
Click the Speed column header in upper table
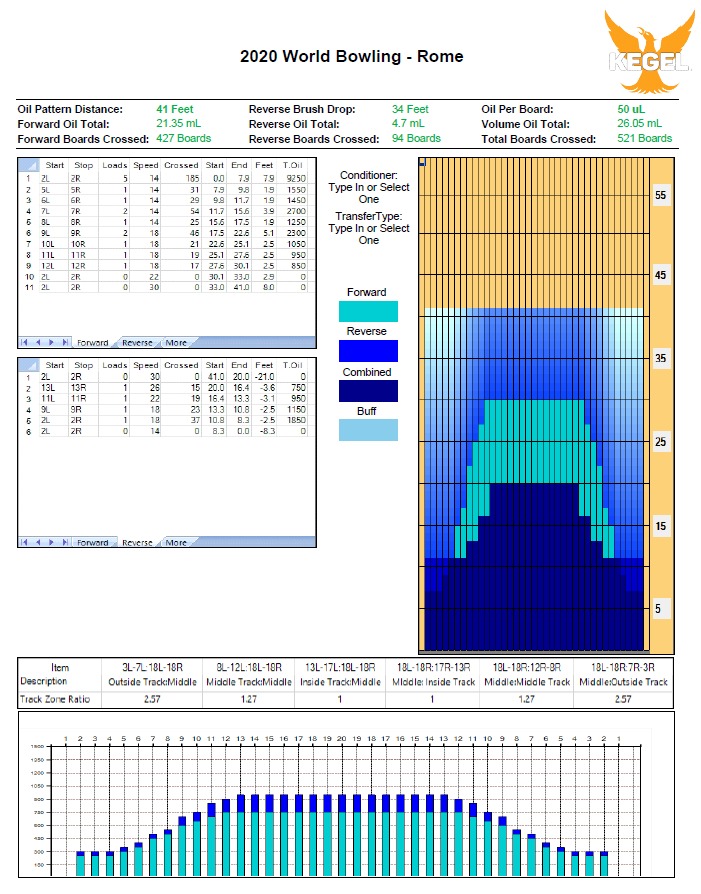click(148, 166)
